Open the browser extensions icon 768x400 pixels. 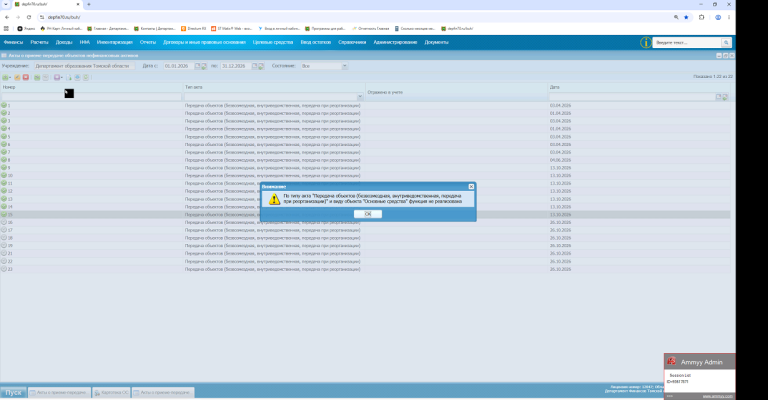tap(701, 17)
